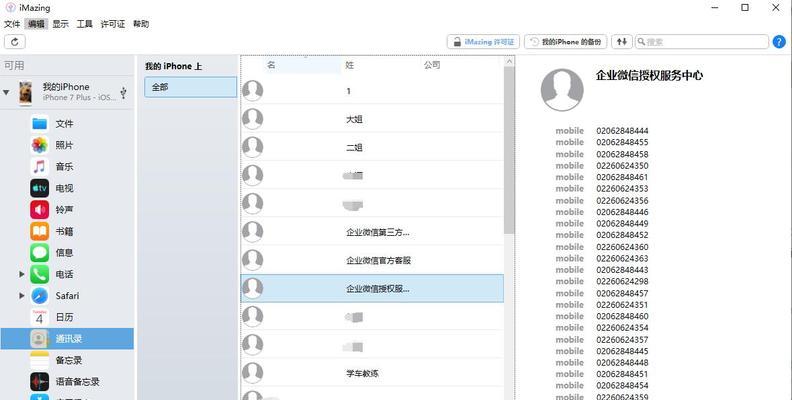Sort contacts by the 名 column

click(271, 65)
